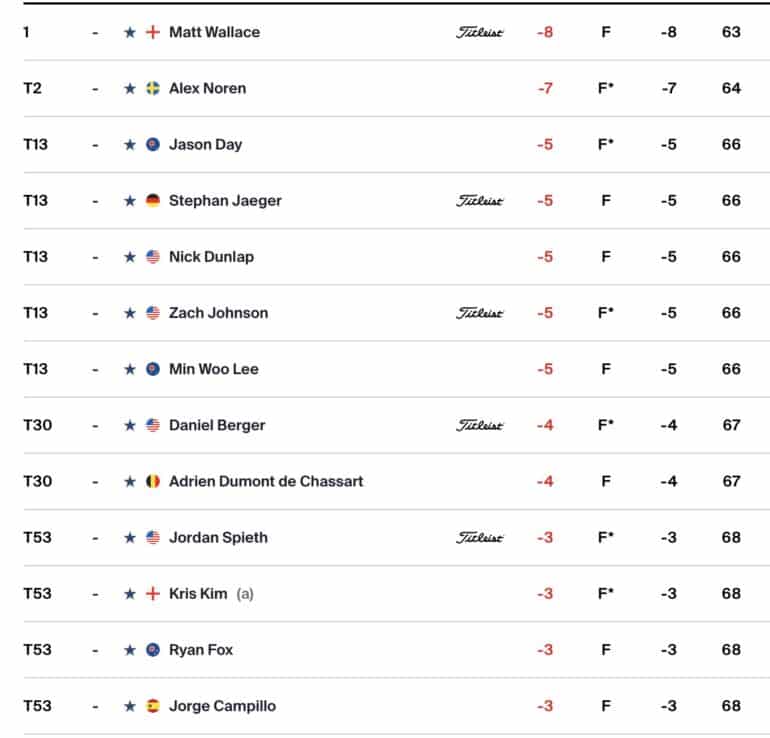Click the Australia flag icon beside Jason Day
Screen dimensions: 770x738
(x=153, y=145)
